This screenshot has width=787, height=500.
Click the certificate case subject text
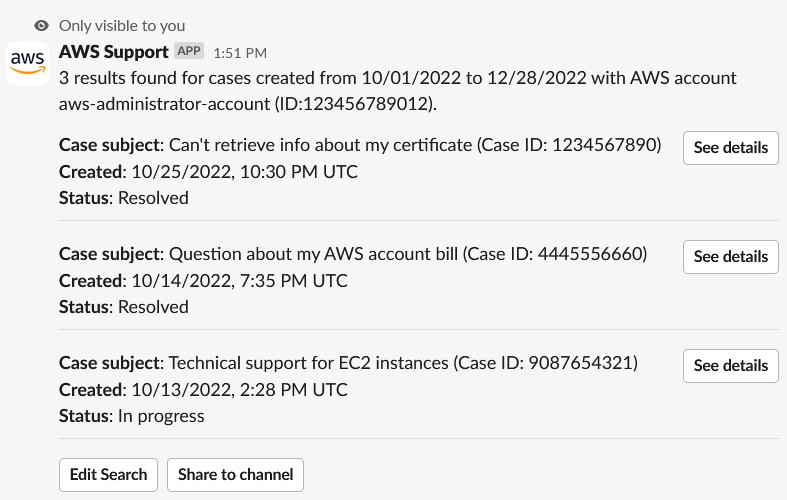click(360, 145)
